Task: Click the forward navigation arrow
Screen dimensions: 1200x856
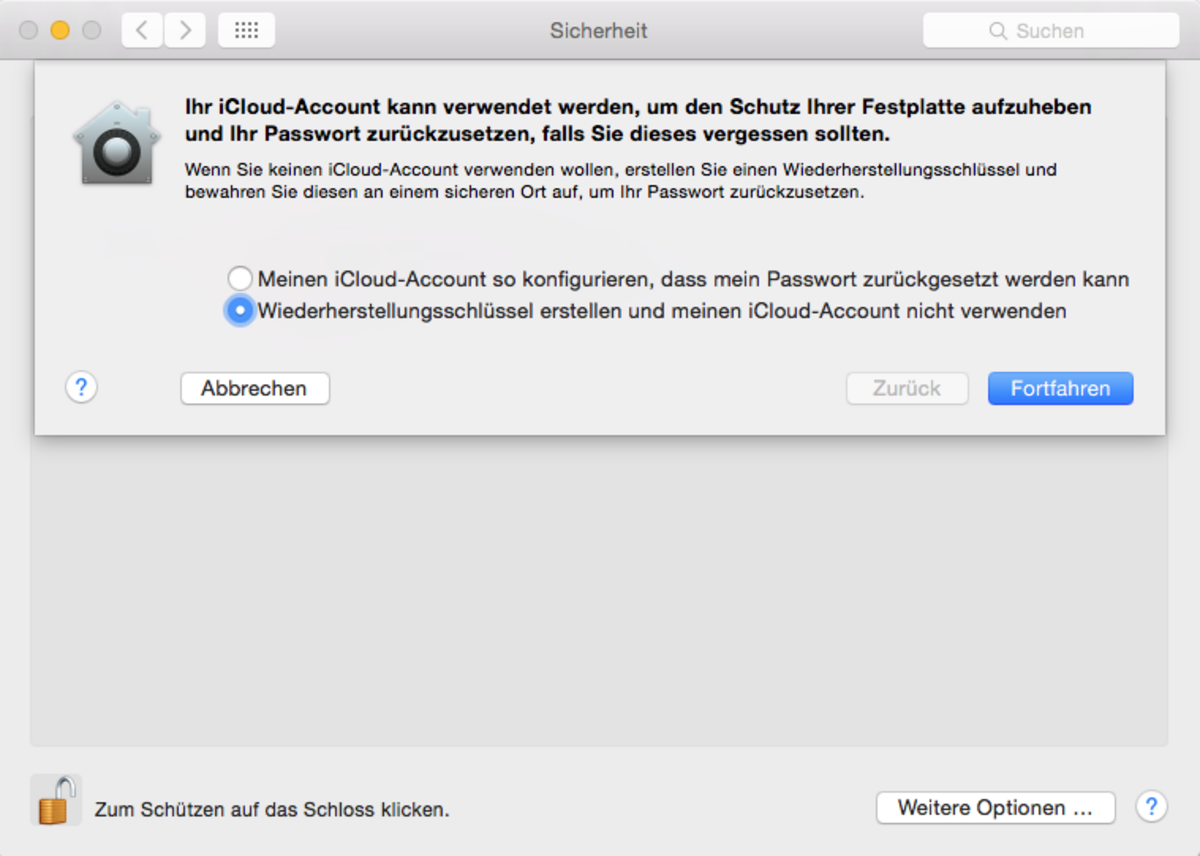Action: [x=185, y=31]
